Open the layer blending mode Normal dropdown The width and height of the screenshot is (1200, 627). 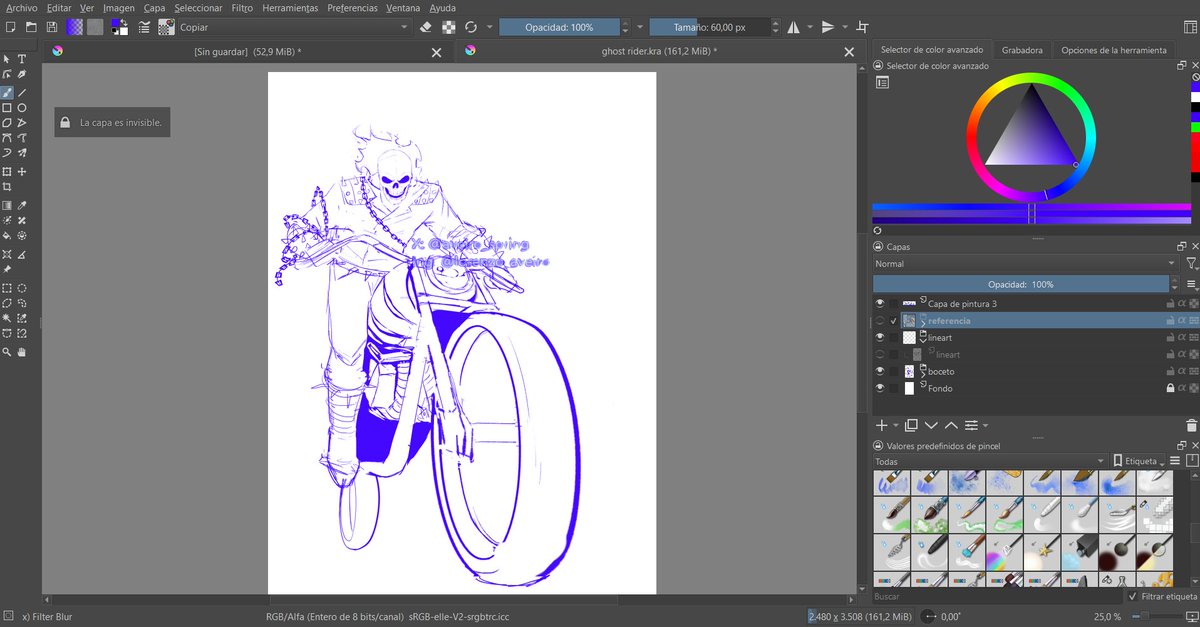(x=1026, y=264)
